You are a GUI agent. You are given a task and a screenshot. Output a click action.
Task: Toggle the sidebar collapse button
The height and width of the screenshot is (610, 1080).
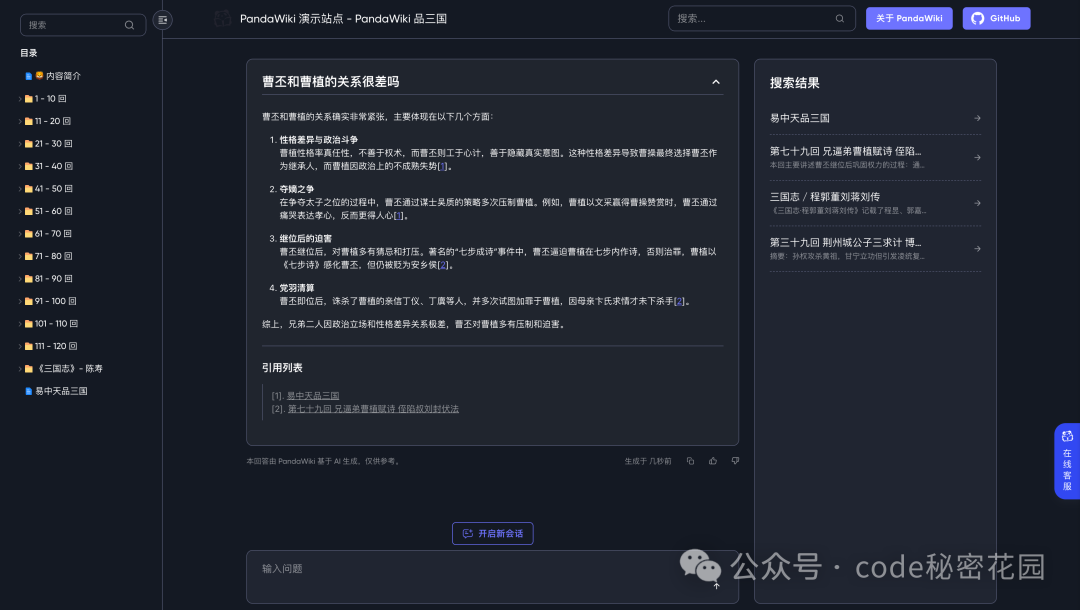[x=163, y=20]
